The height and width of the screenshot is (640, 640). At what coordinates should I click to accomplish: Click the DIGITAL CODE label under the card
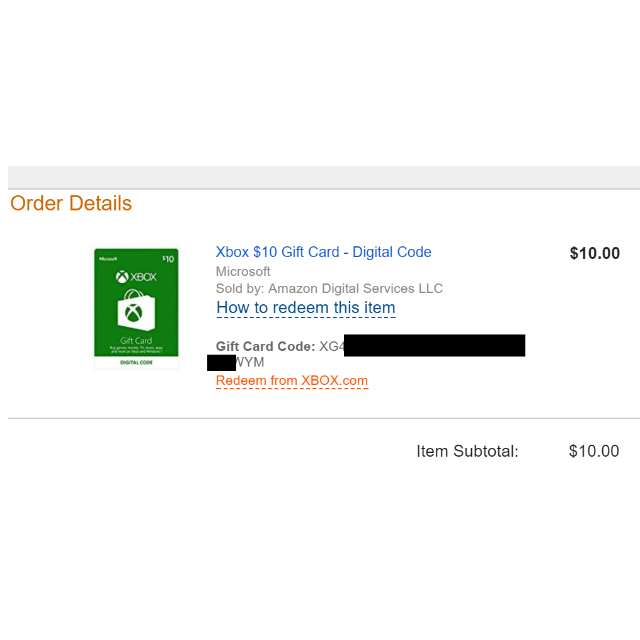[136, 362]
